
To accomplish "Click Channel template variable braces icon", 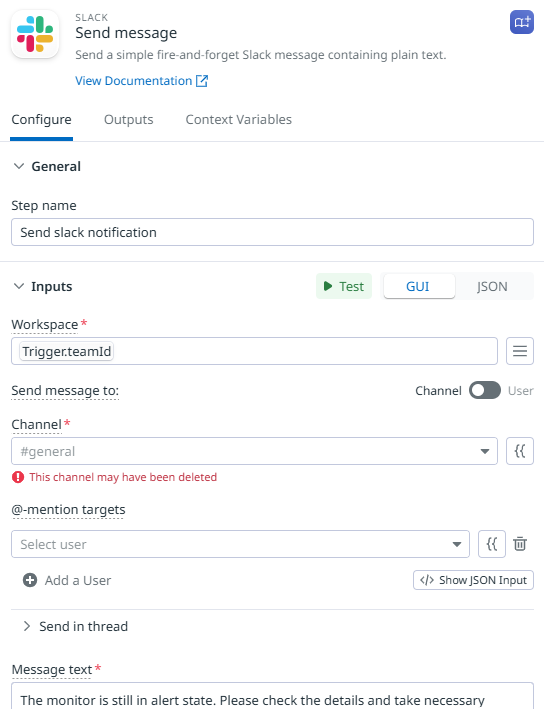I will [520, 451].
